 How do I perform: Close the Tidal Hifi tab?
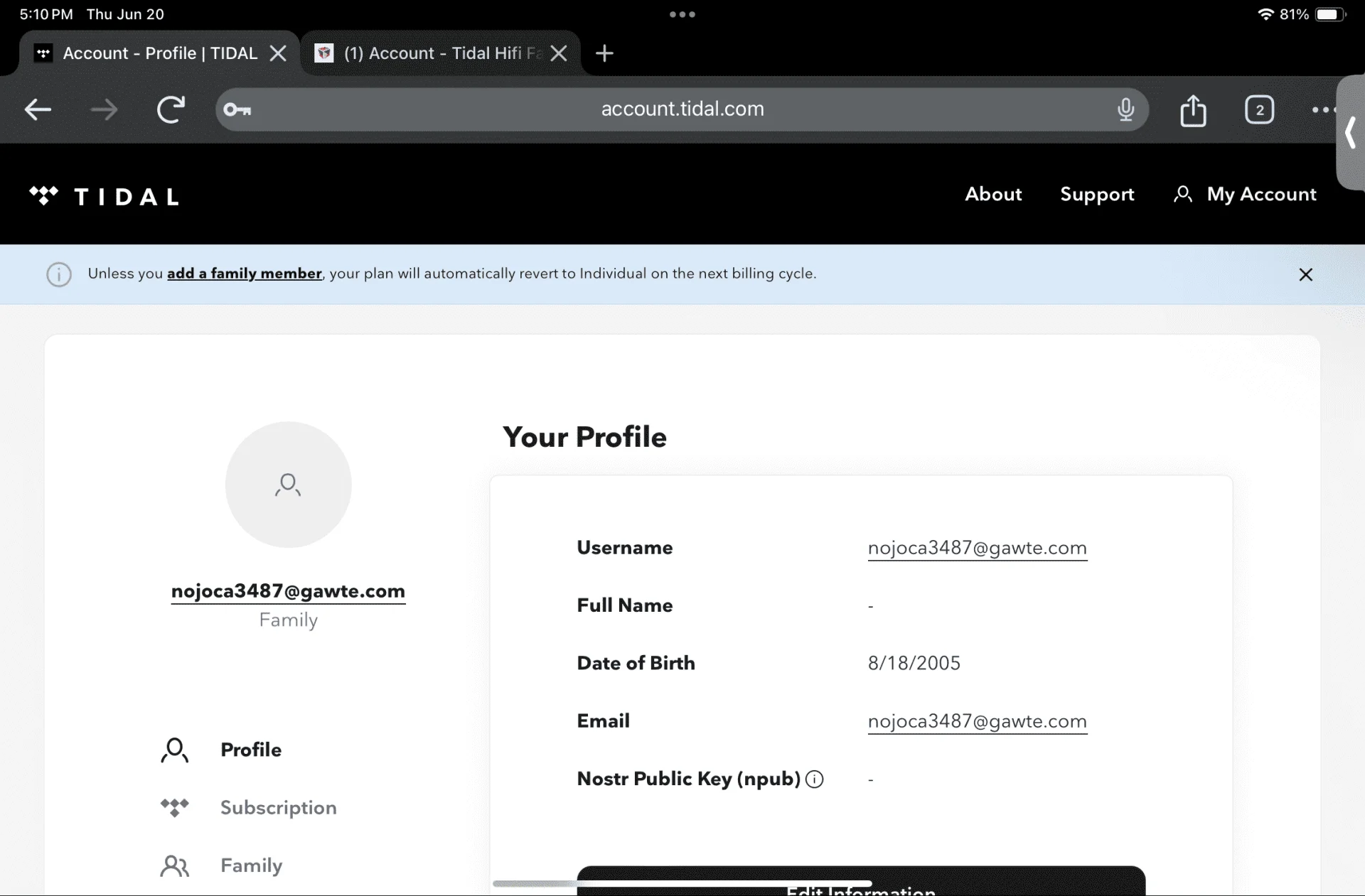point(559,53)
